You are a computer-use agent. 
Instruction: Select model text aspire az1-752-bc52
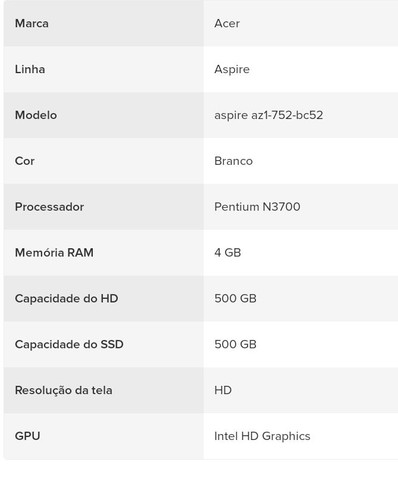tap(268, 115)
